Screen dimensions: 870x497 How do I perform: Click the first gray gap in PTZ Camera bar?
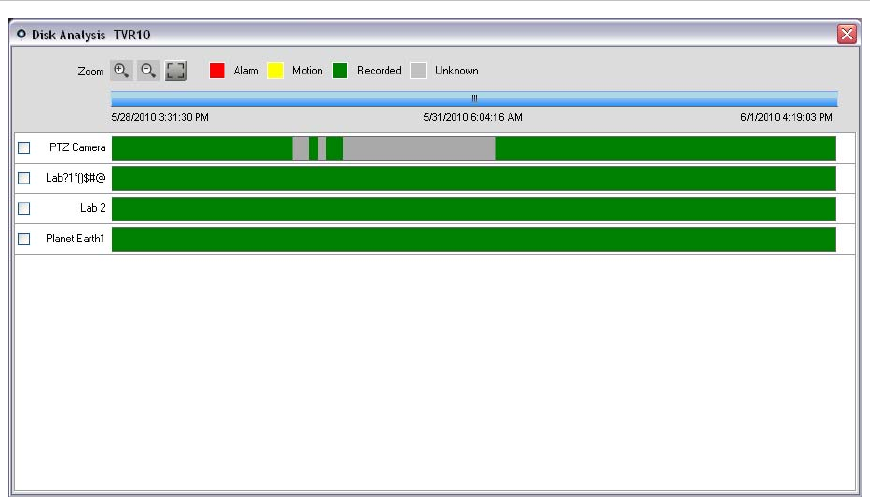(301, 148)
